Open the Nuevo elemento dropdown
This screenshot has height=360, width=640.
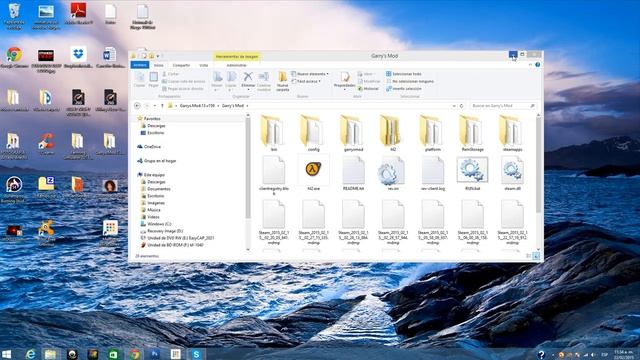(x=310, y=74)
